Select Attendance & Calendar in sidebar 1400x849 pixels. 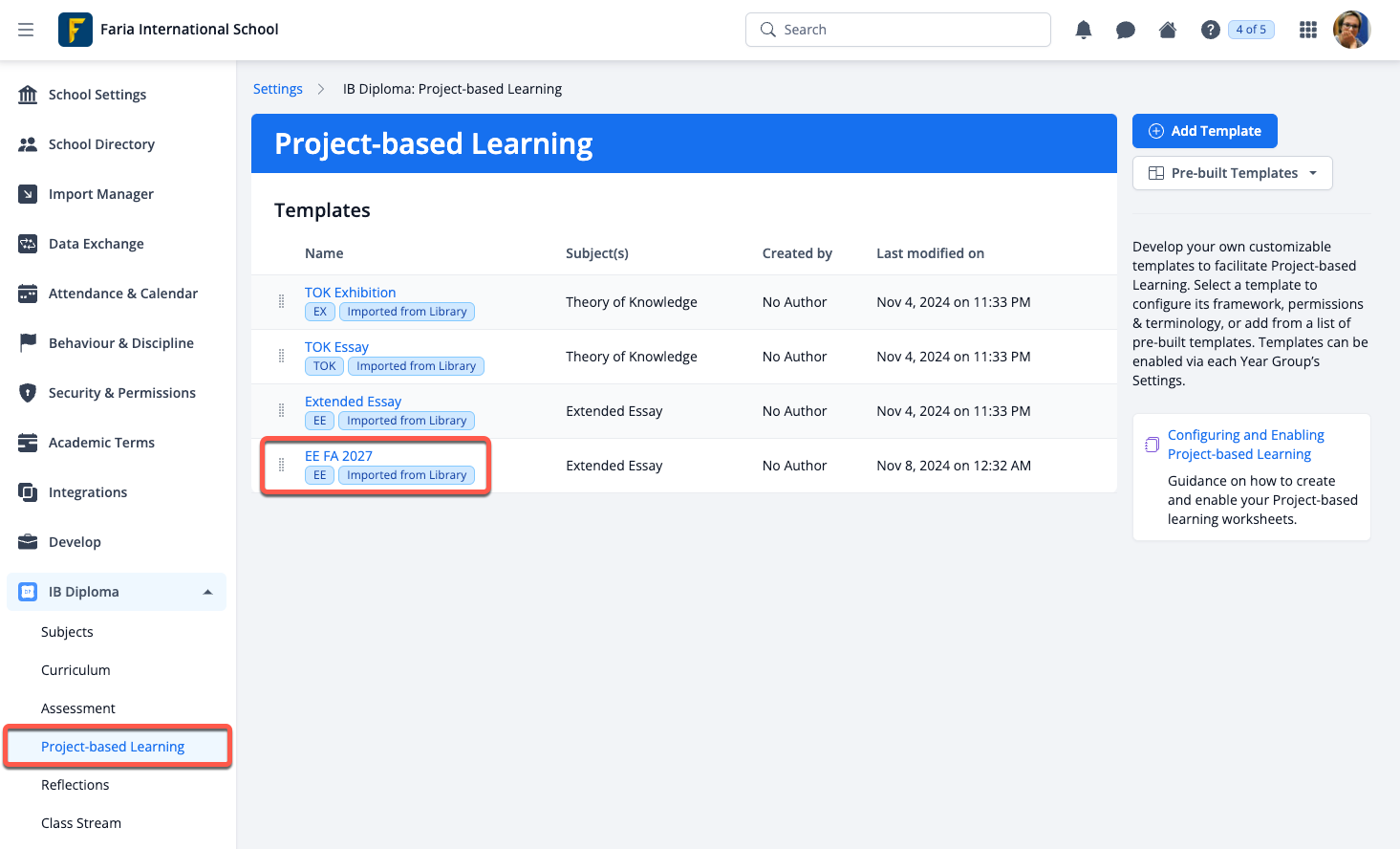point(122,294)
